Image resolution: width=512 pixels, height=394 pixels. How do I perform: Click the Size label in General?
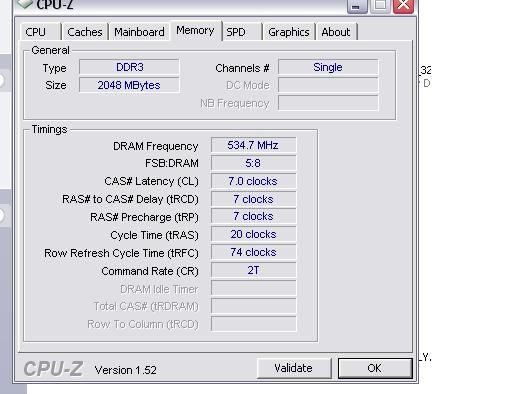(56, 85)
